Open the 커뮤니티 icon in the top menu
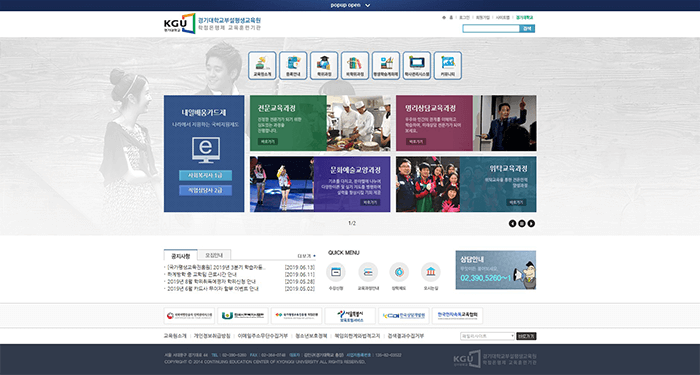This screenshot has width=700, height=375. click(x=447, y=66)
